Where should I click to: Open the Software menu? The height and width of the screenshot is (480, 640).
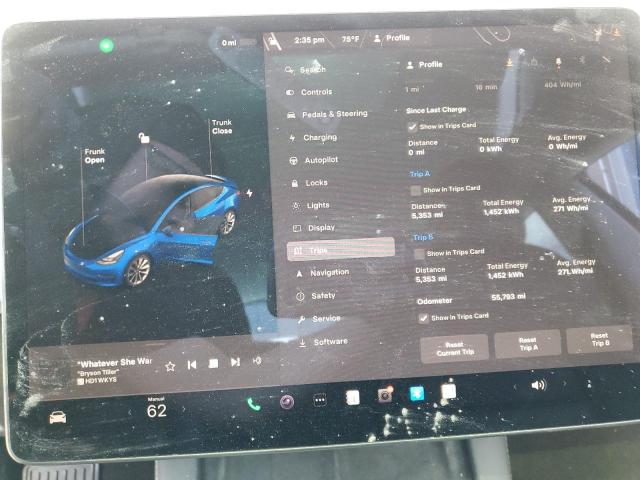[x=323, y=342]
